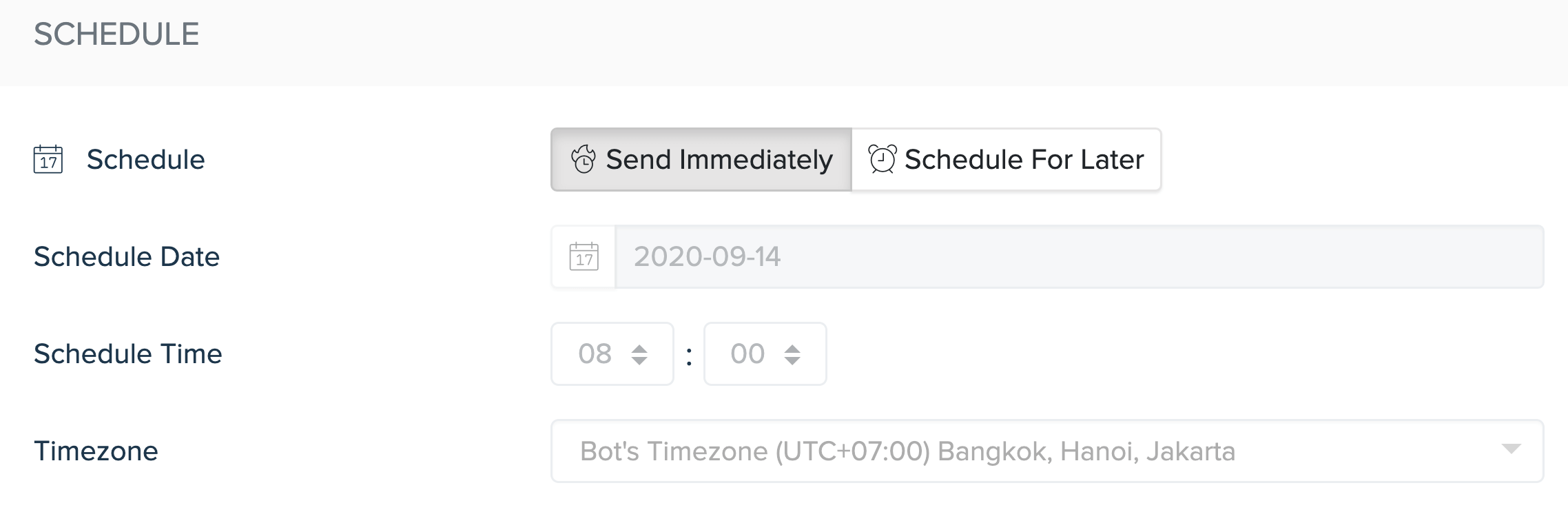The image size is (1568, 512).
Task: Click the minute field showing 00
Action: [747, 354]
